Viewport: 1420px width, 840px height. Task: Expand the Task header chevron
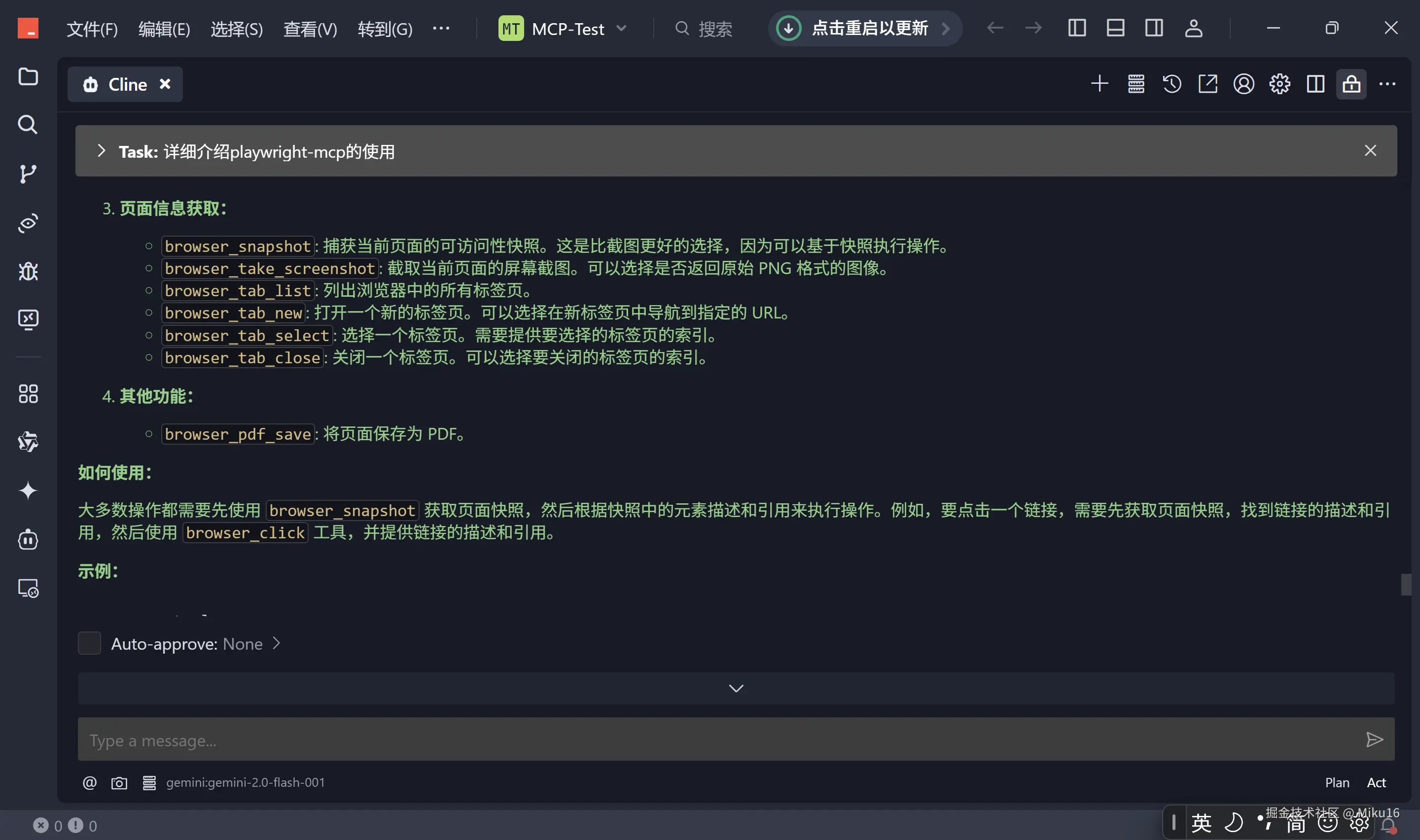[x=101, y=151]
